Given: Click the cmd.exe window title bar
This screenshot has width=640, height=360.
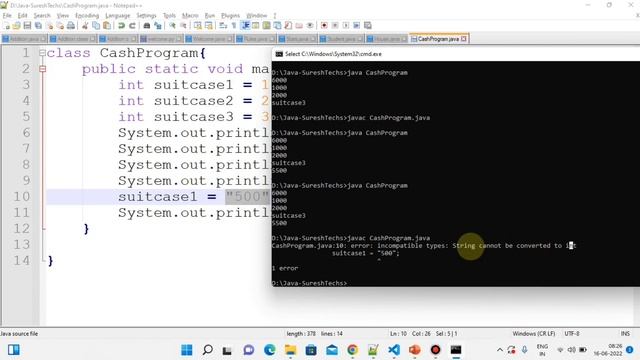Looking at the screenshot, I should click(x=456, y=54).
